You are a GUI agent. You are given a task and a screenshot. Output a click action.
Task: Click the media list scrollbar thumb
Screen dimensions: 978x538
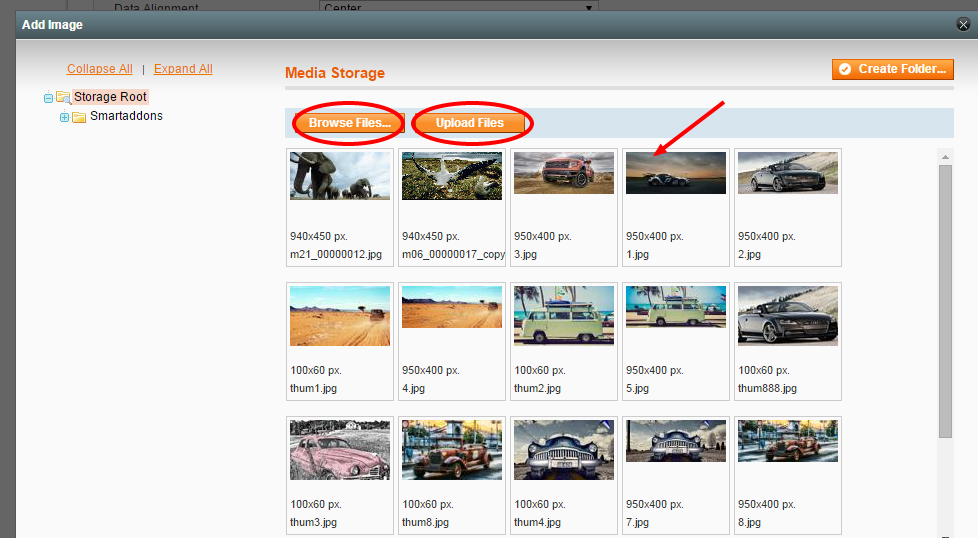[x=946, y=301]
